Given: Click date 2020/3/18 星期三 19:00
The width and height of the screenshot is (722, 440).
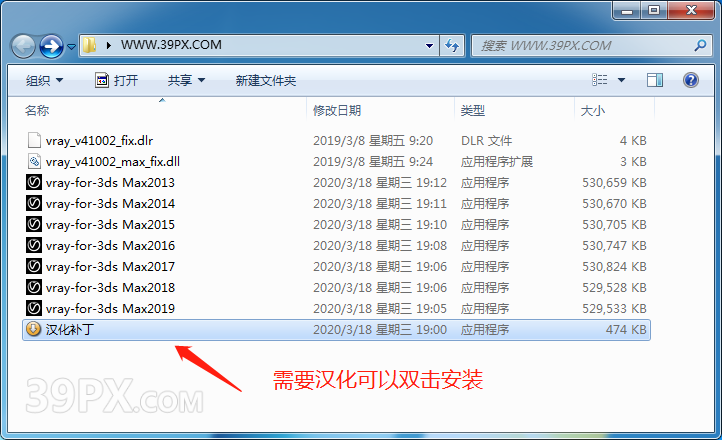Looking at the screenshot, I should coord(380,330).
